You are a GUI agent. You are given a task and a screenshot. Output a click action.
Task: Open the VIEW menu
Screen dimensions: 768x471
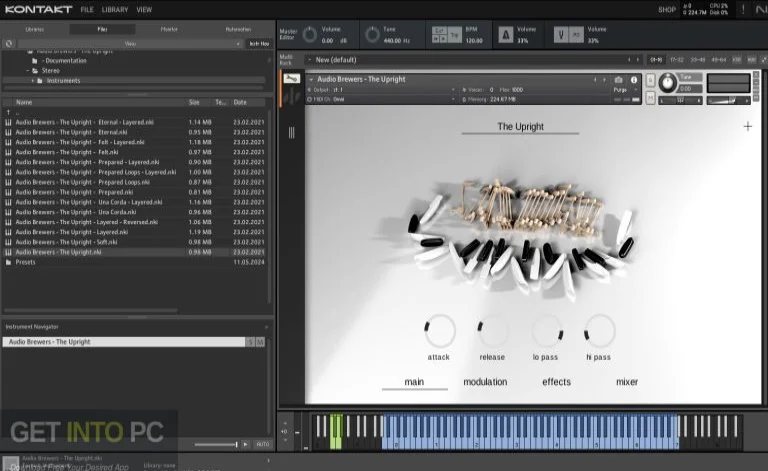point(144,10)
